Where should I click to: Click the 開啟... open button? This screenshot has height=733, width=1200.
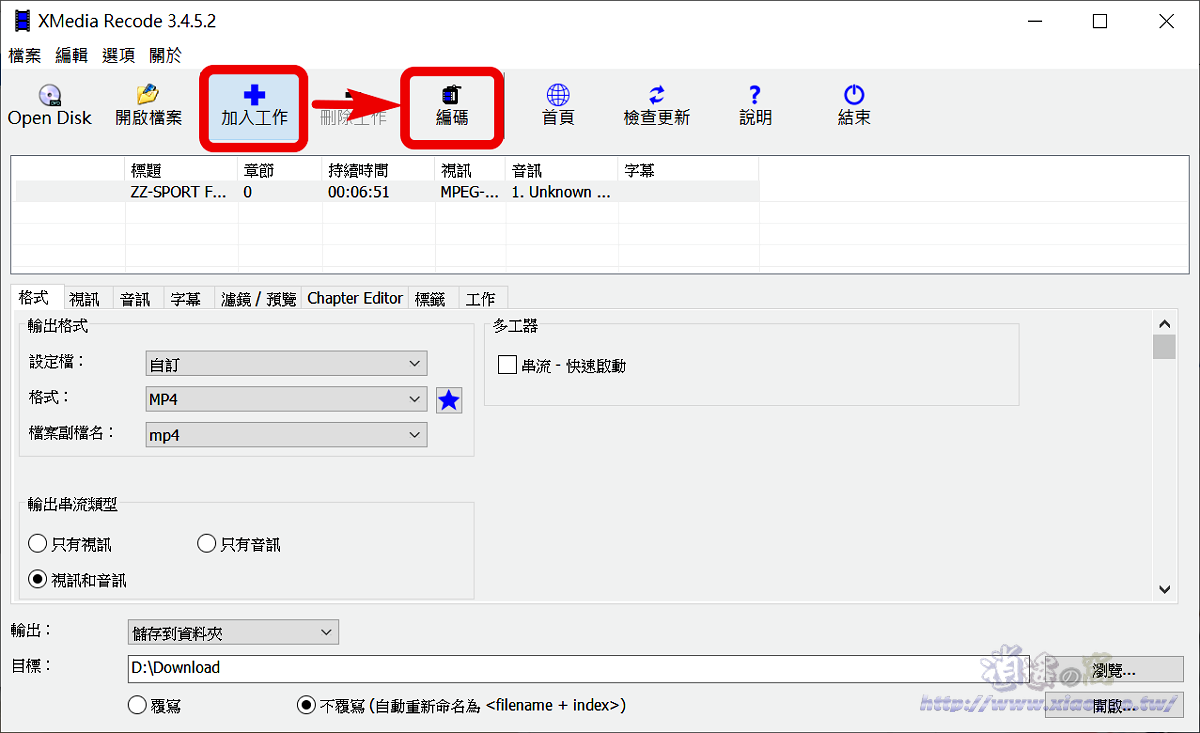[x=1114, y=705]
